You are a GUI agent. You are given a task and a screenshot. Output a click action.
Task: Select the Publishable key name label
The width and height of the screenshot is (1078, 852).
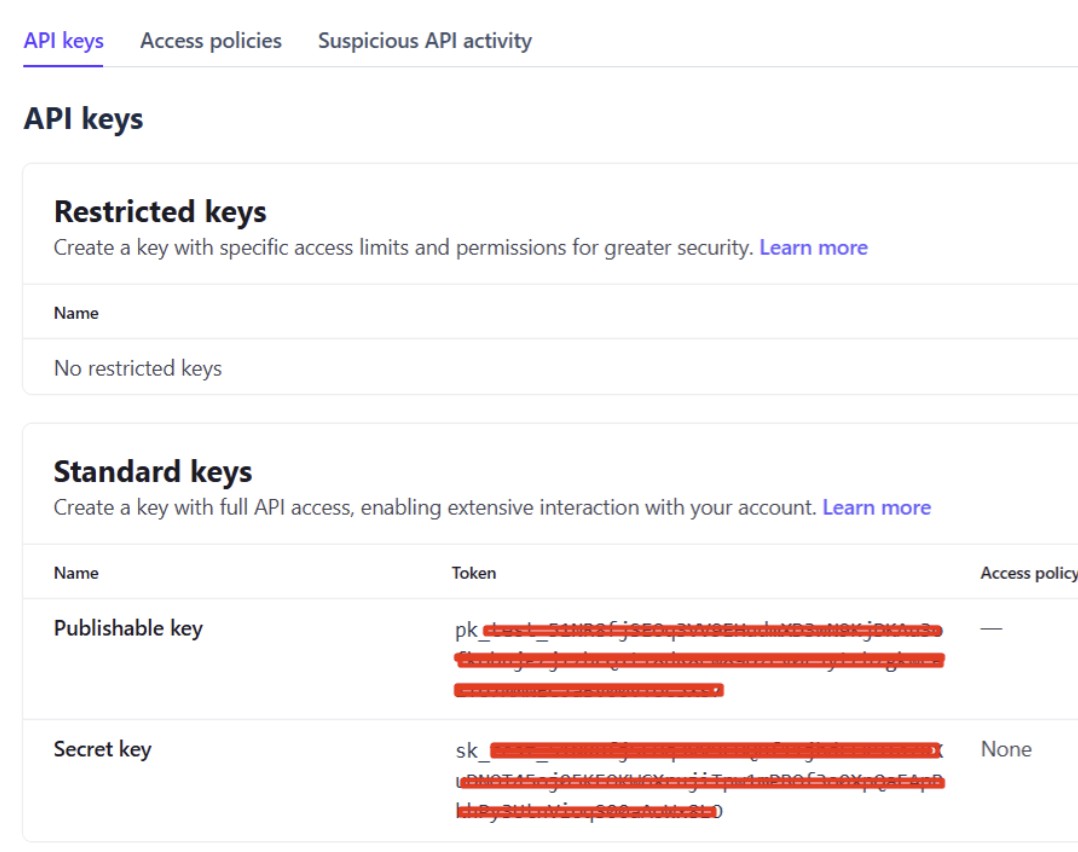[128, 629]
